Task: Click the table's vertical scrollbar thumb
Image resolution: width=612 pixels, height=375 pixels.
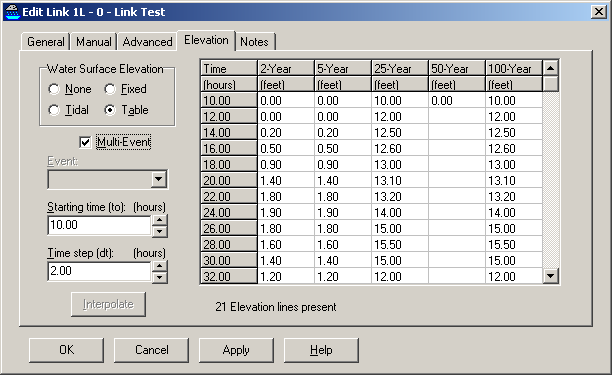Action: click(551, 84)
